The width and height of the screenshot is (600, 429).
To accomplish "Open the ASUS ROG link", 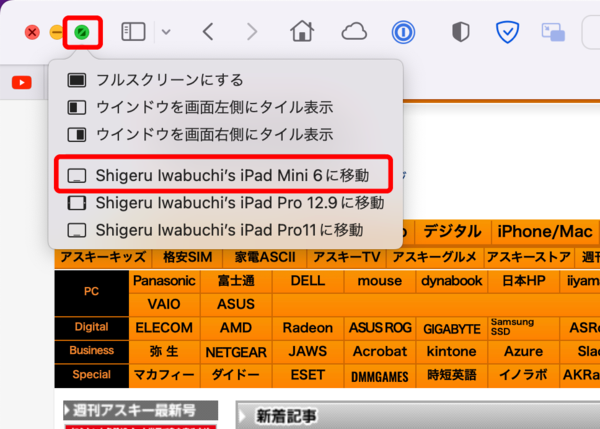I will (x=380, y=328).
